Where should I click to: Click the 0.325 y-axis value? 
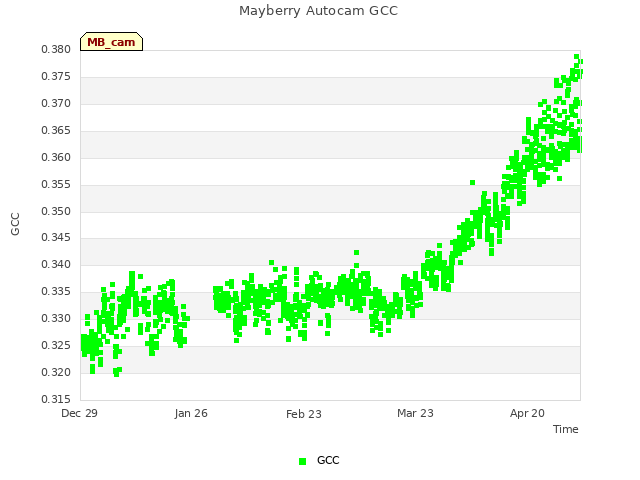click(x=56, y=345)
